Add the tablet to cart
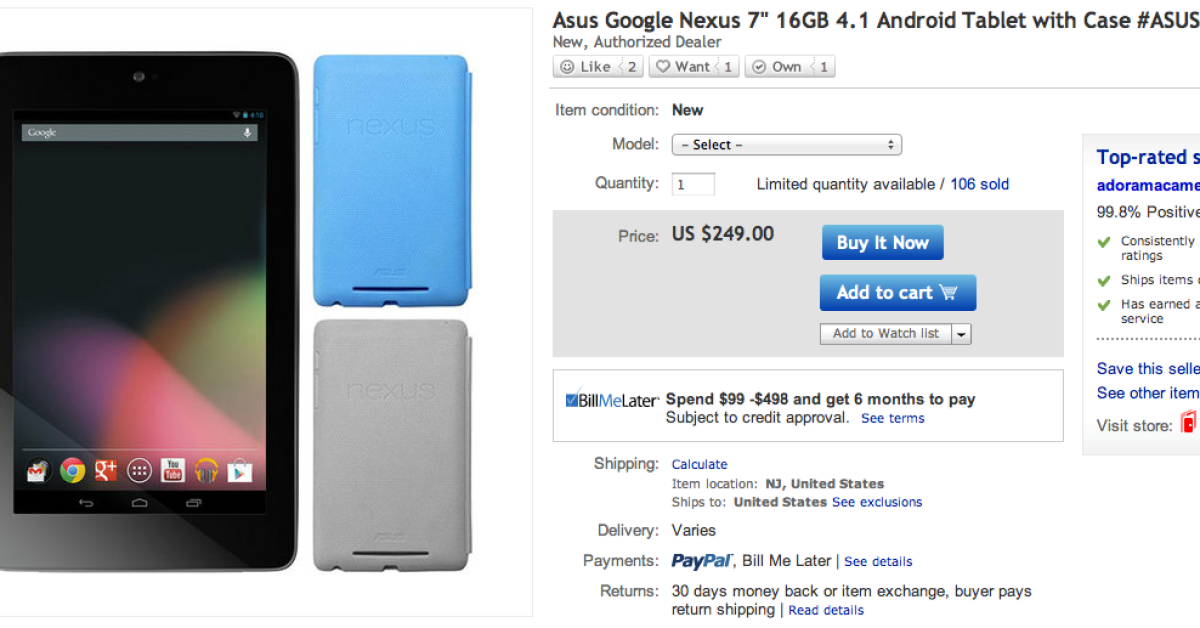The width and height of the screenshot is (1200, 628). tap(897, 293)
